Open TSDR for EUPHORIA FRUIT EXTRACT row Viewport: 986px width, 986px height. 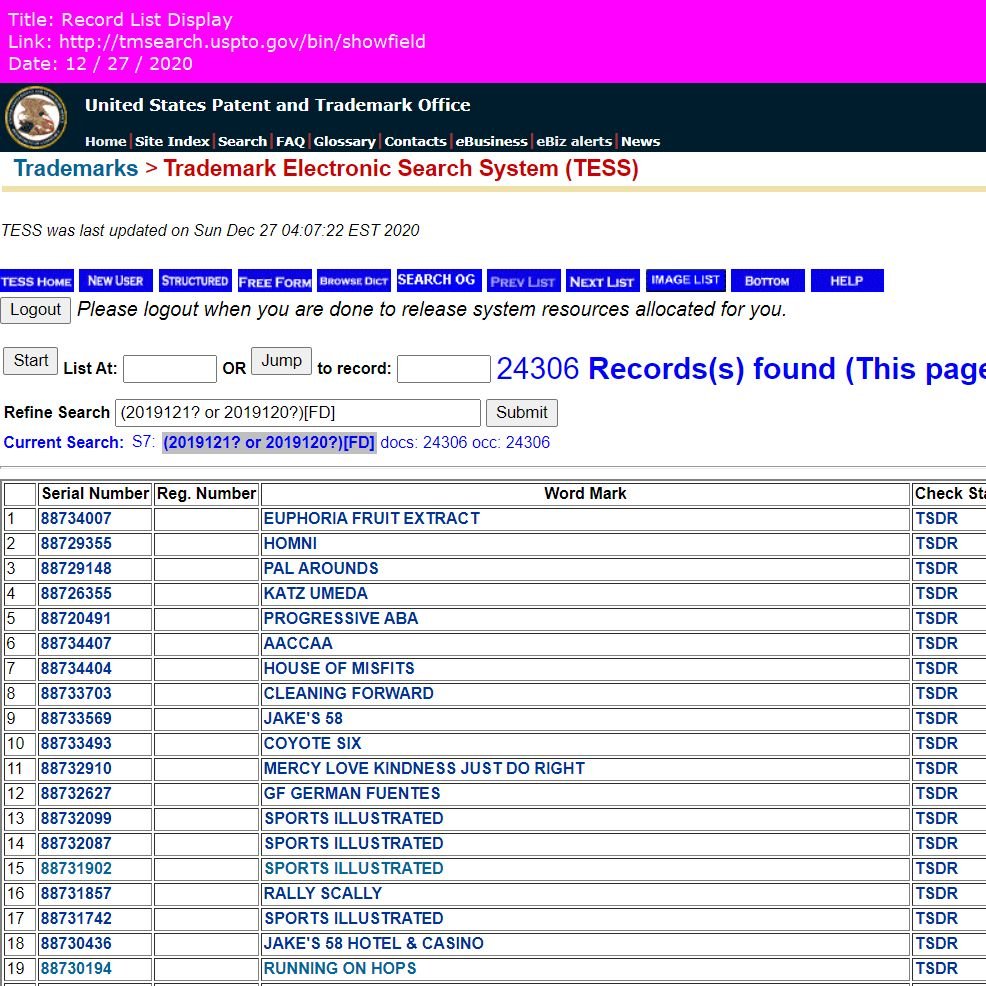coord(936,519)
